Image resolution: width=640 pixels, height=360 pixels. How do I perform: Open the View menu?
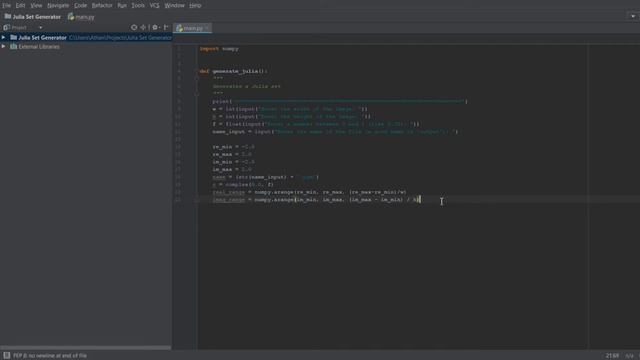tap(36, 5)
